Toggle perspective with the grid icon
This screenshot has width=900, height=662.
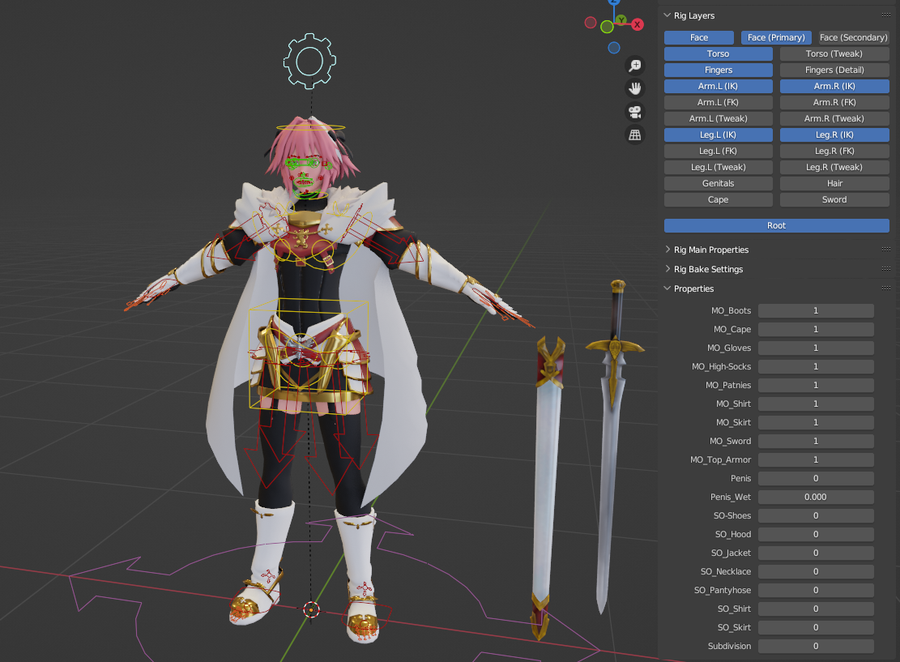(x=633, y=133)
